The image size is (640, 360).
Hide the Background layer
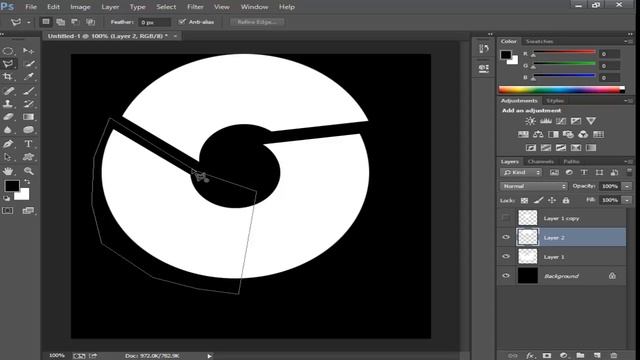(506, 276)
